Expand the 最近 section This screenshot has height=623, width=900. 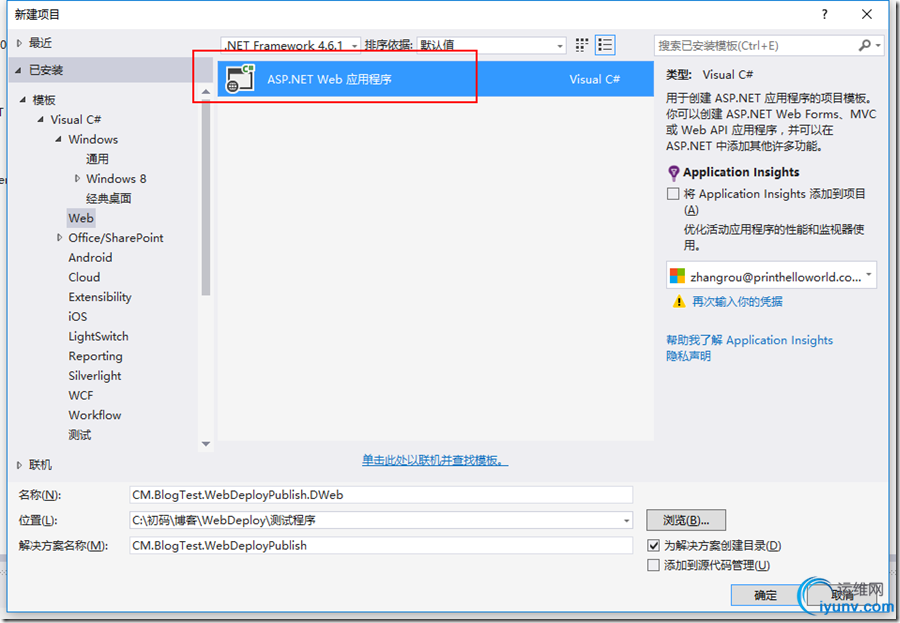(20, 43)
